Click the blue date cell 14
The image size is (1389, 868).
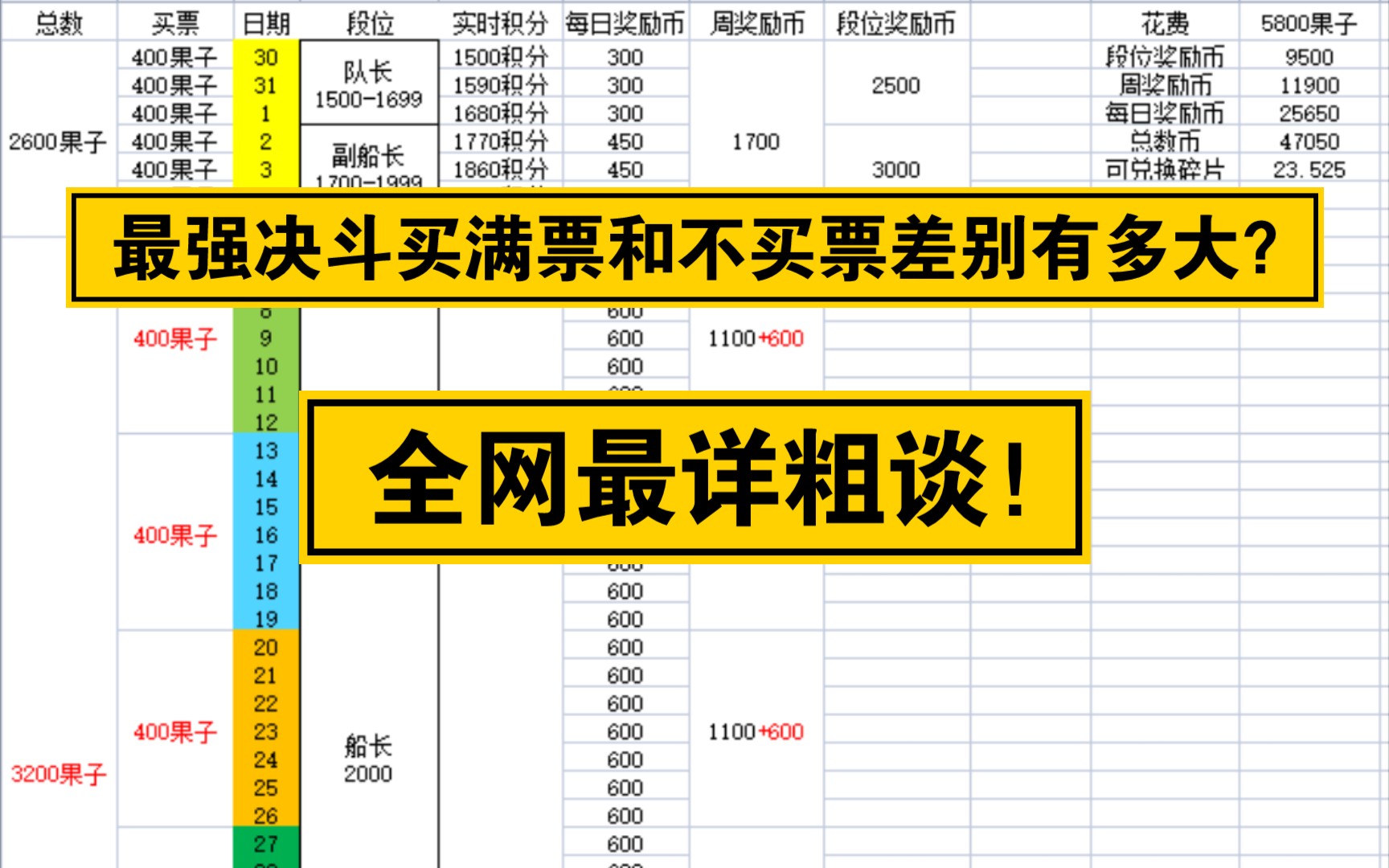point(266,479)
